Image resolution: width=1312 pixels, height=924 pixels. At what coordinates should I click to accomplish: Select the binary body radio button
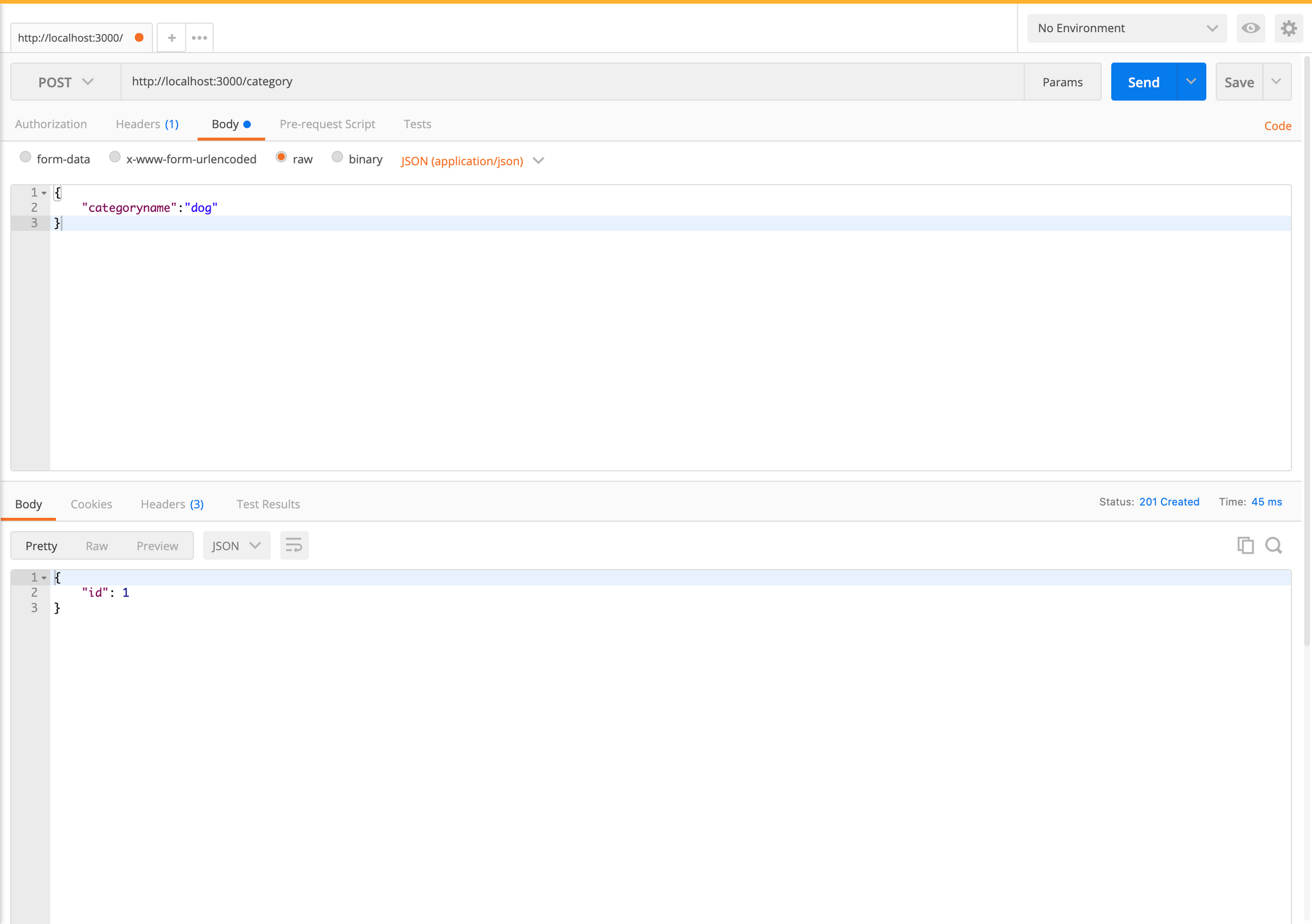click(337, 157)
